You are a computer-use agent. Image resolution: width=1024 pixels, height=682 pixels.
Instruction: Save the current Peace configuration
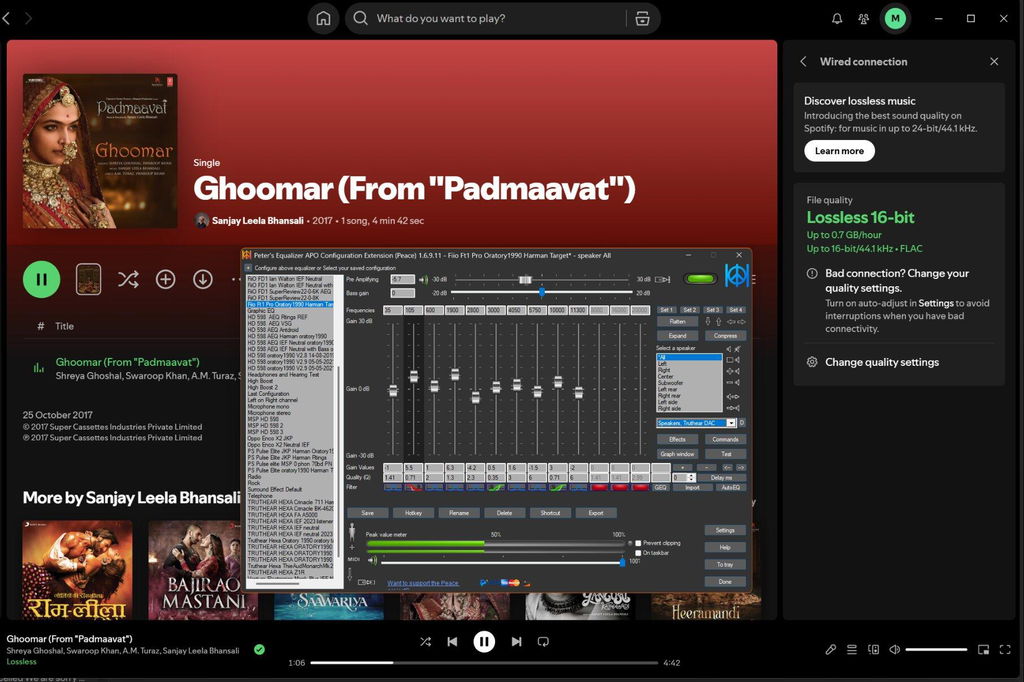367,513
